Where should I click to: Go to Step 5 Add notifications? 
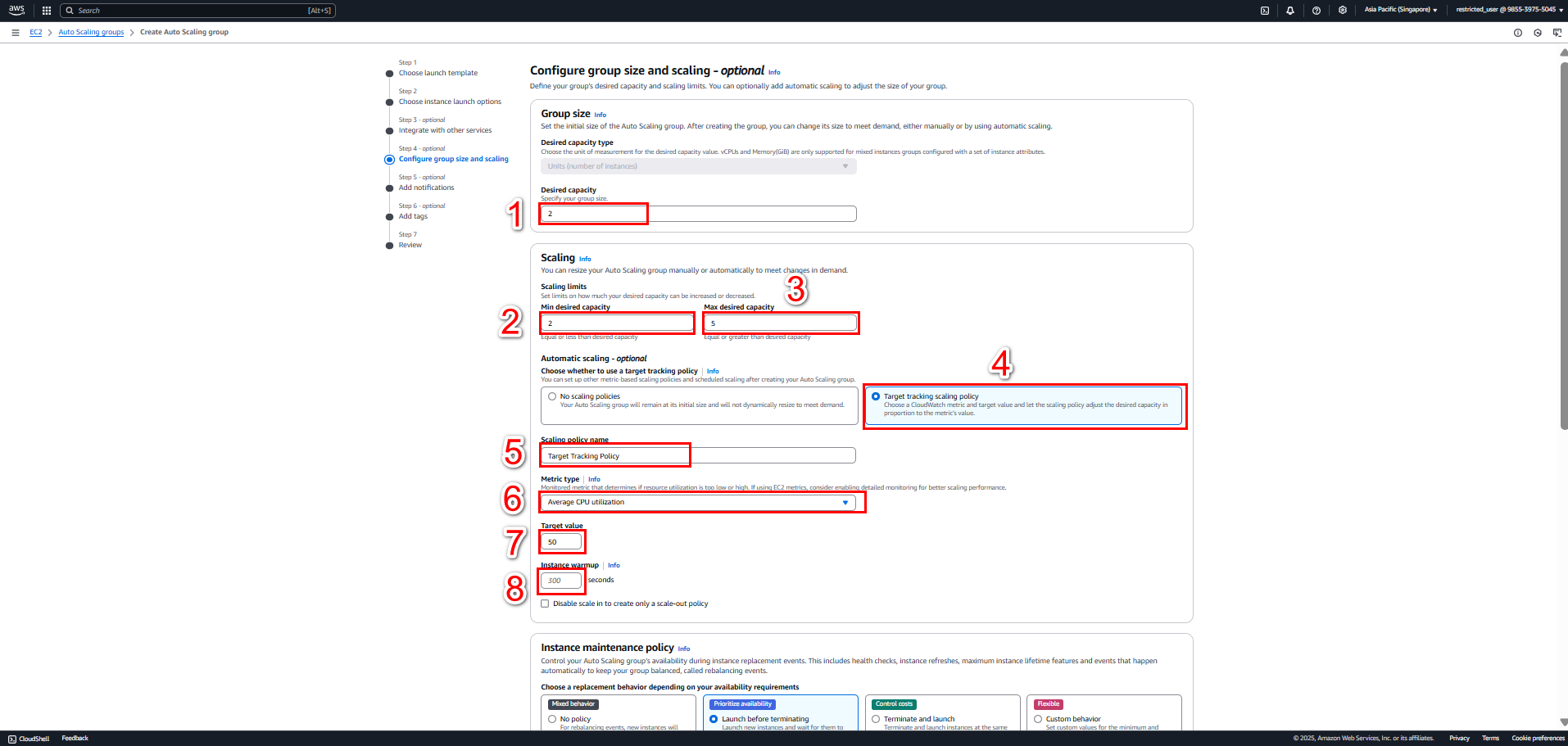426,188
